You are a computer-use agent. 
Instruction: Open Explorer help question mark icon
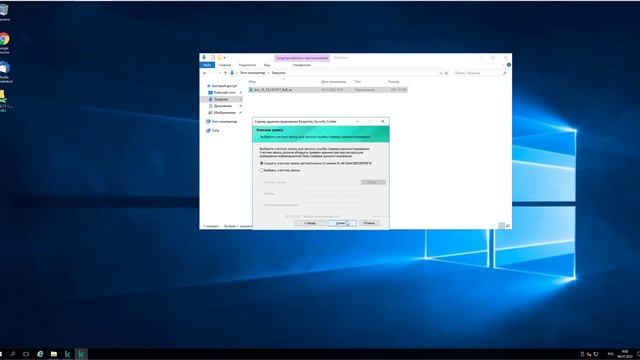[x=509, y=65]
